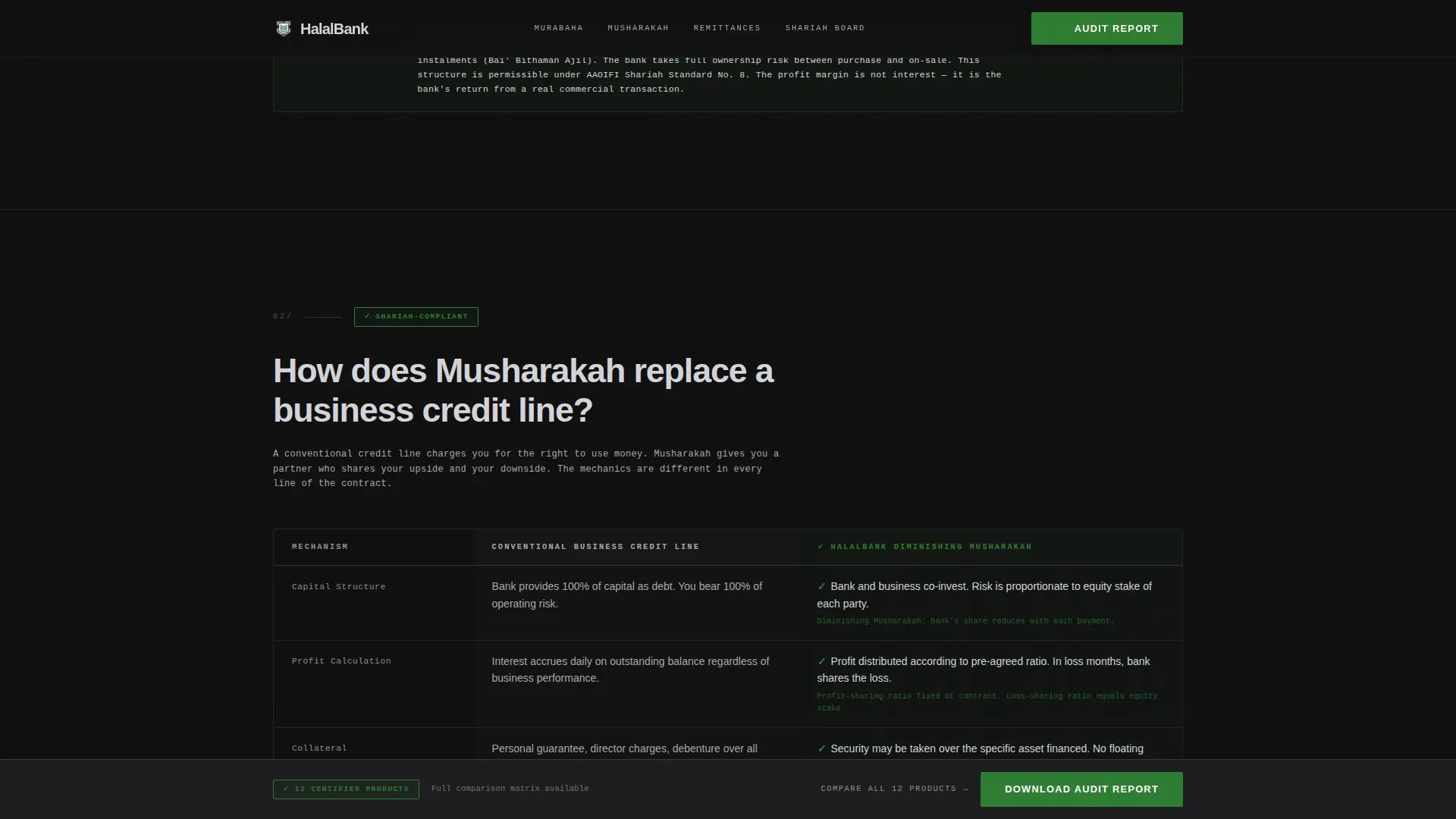
Task: Click the '02/' section number
Action: (282, 316)
